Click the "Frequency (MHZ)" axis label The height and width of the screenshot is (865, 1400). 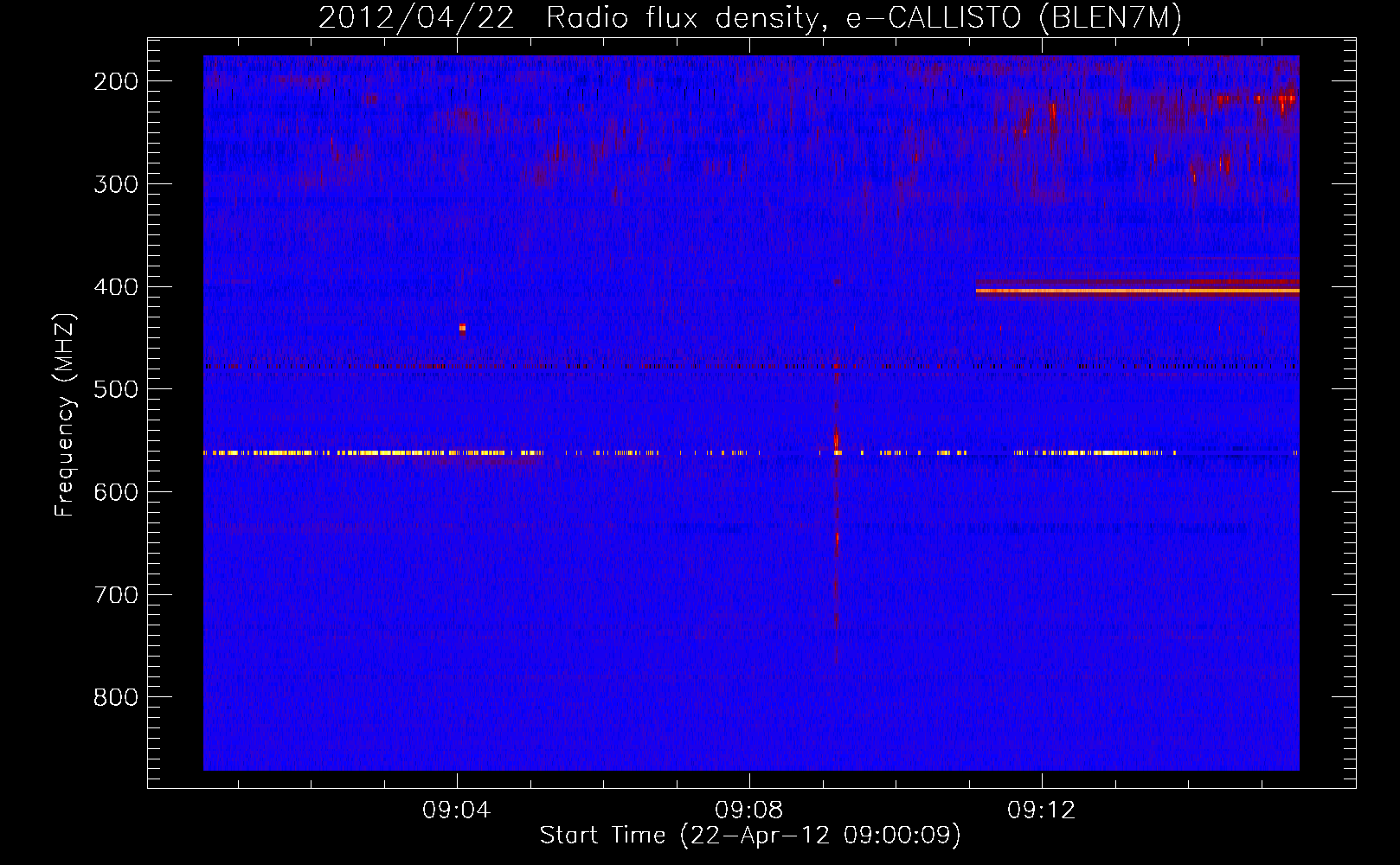coord(65,415)
